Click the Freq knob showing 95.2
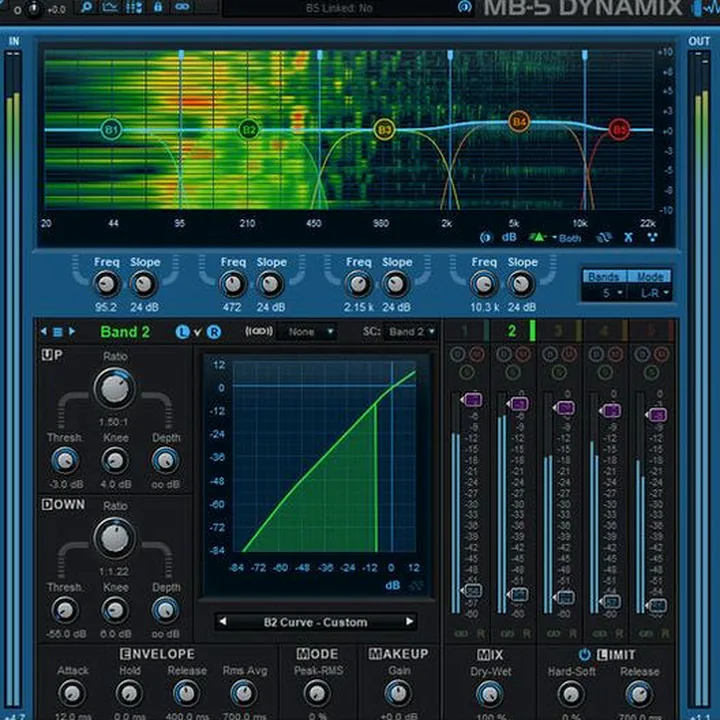Image resolution: width=720 pixels, height=720 pixels. point(107,284)
